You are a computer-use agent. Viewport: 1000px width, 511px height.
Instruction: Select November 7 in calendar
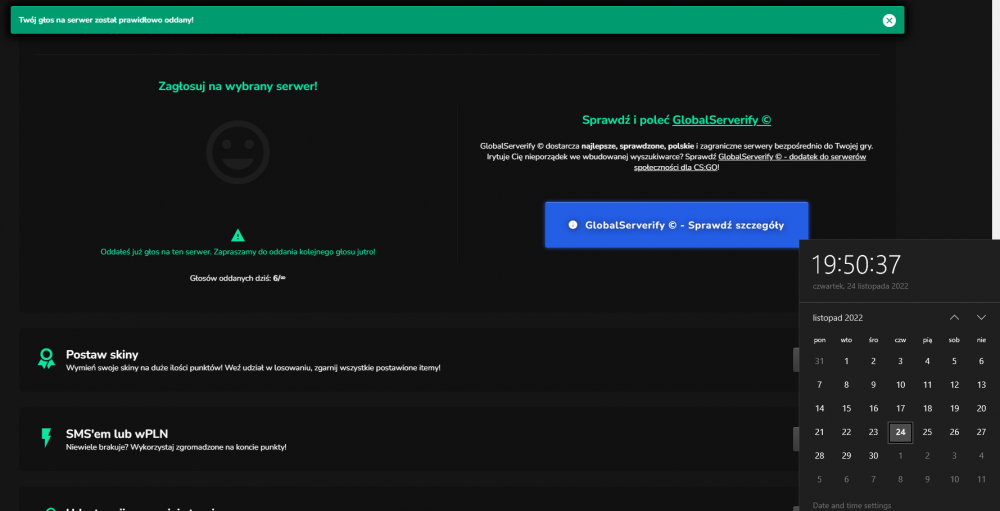820,385
